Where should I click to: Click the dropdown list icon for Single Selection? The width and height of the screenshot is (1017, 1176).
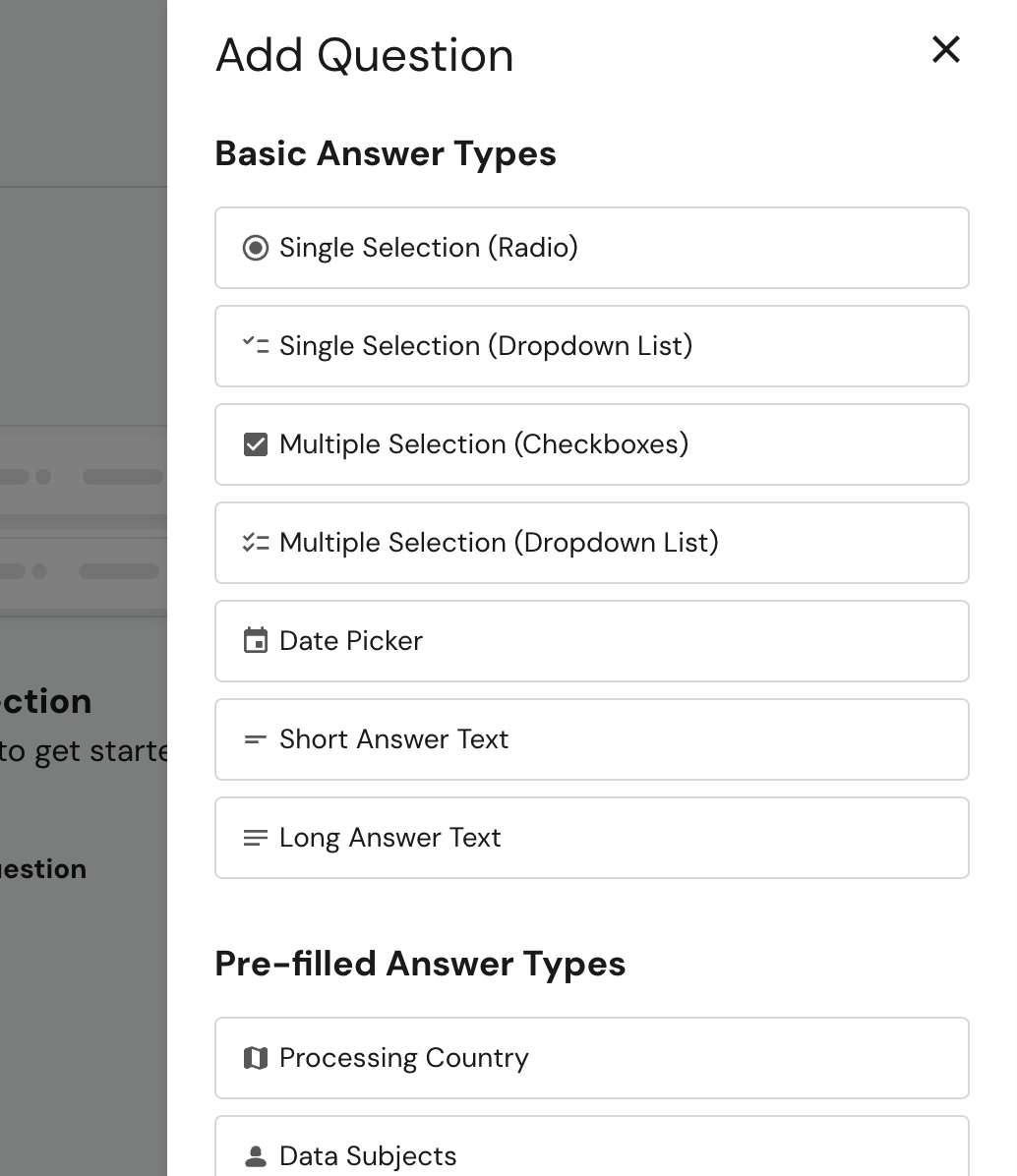(x=255, y=346)
